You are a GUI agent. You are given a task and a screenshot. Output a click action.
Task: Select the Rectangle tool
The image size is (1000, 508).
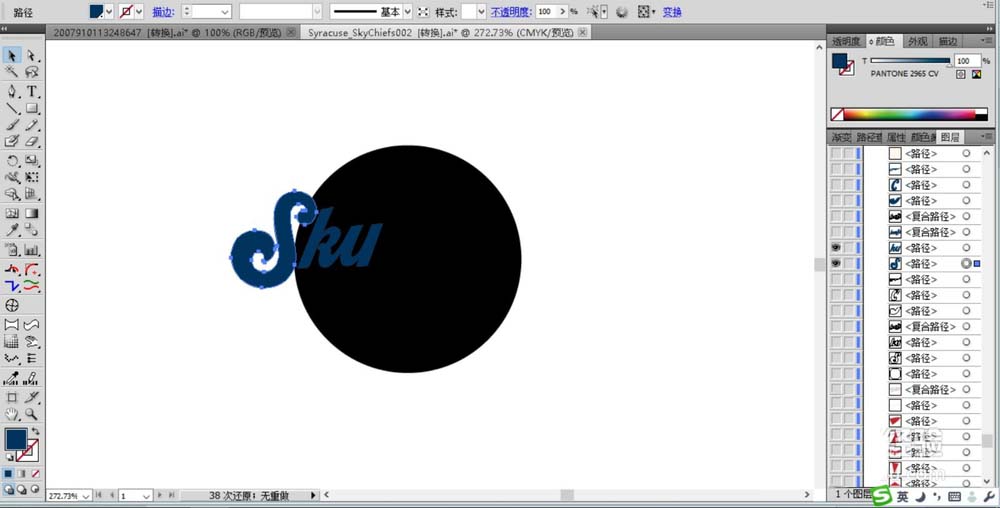pos(31,108)
